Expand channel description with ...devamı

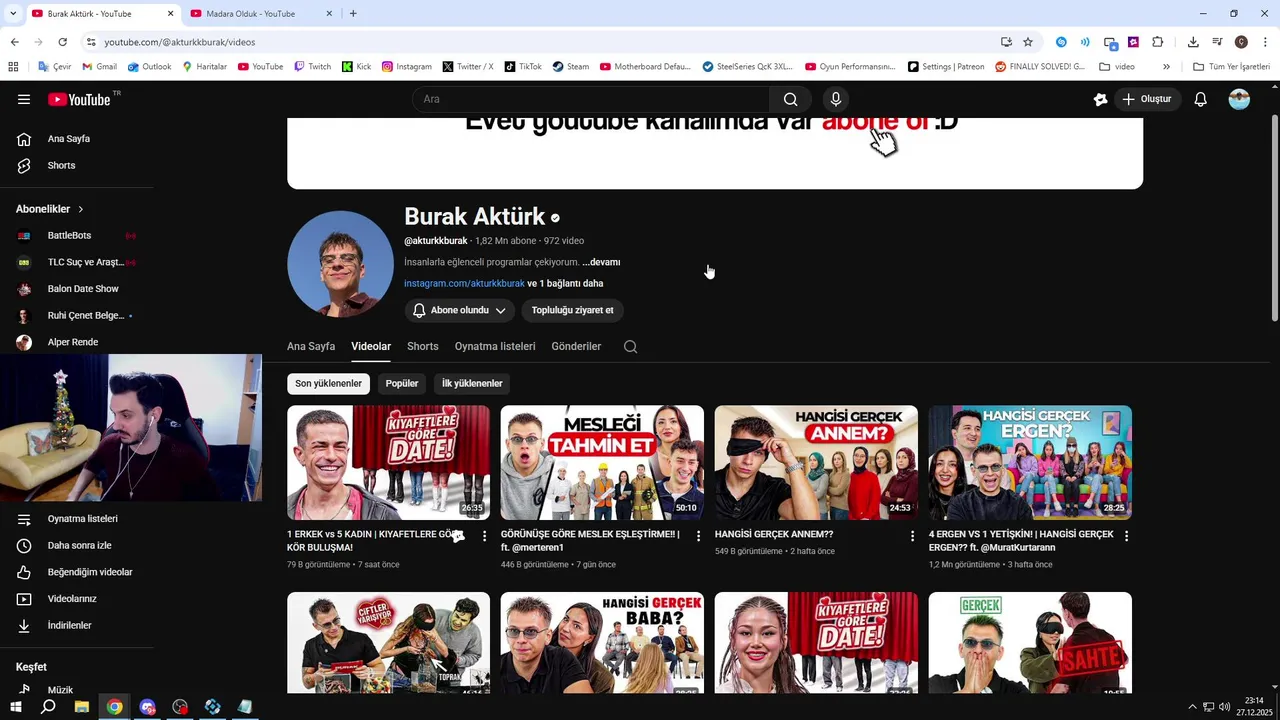(601, 262)
